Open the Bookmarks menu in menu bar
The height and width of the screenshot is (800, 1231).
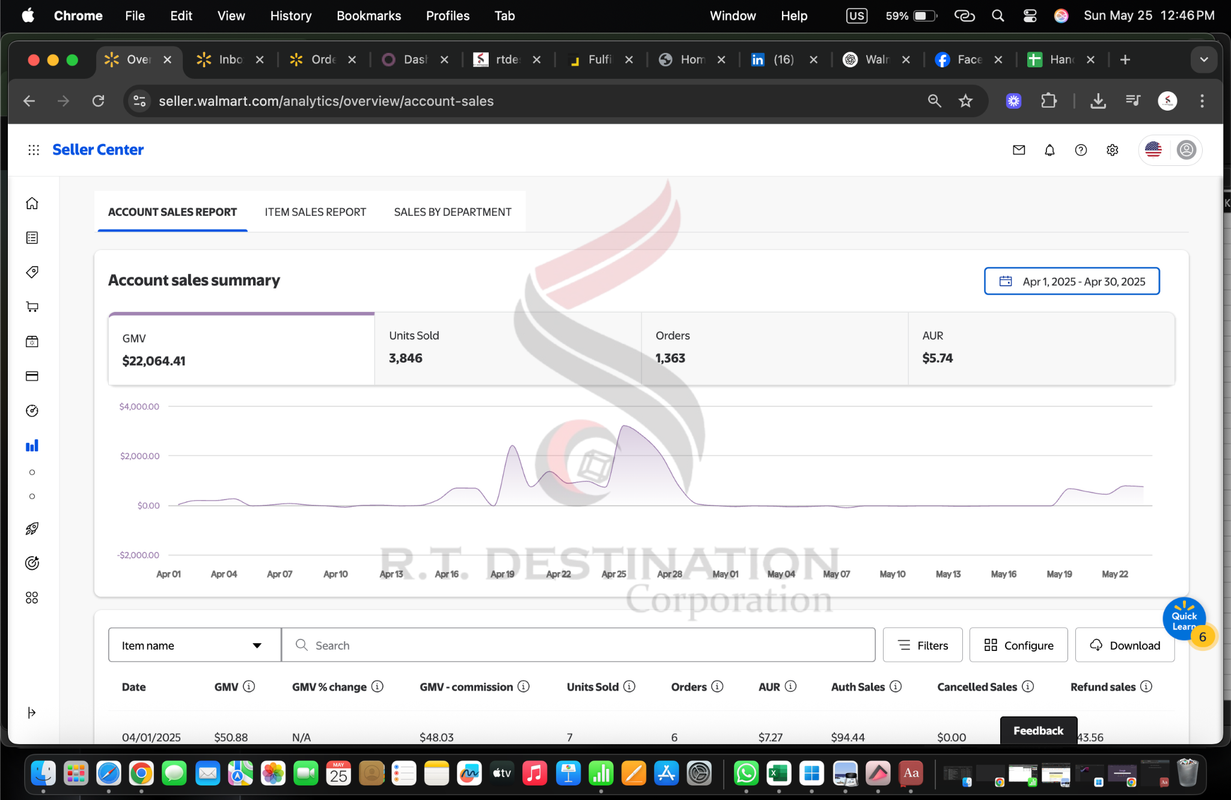369,15
